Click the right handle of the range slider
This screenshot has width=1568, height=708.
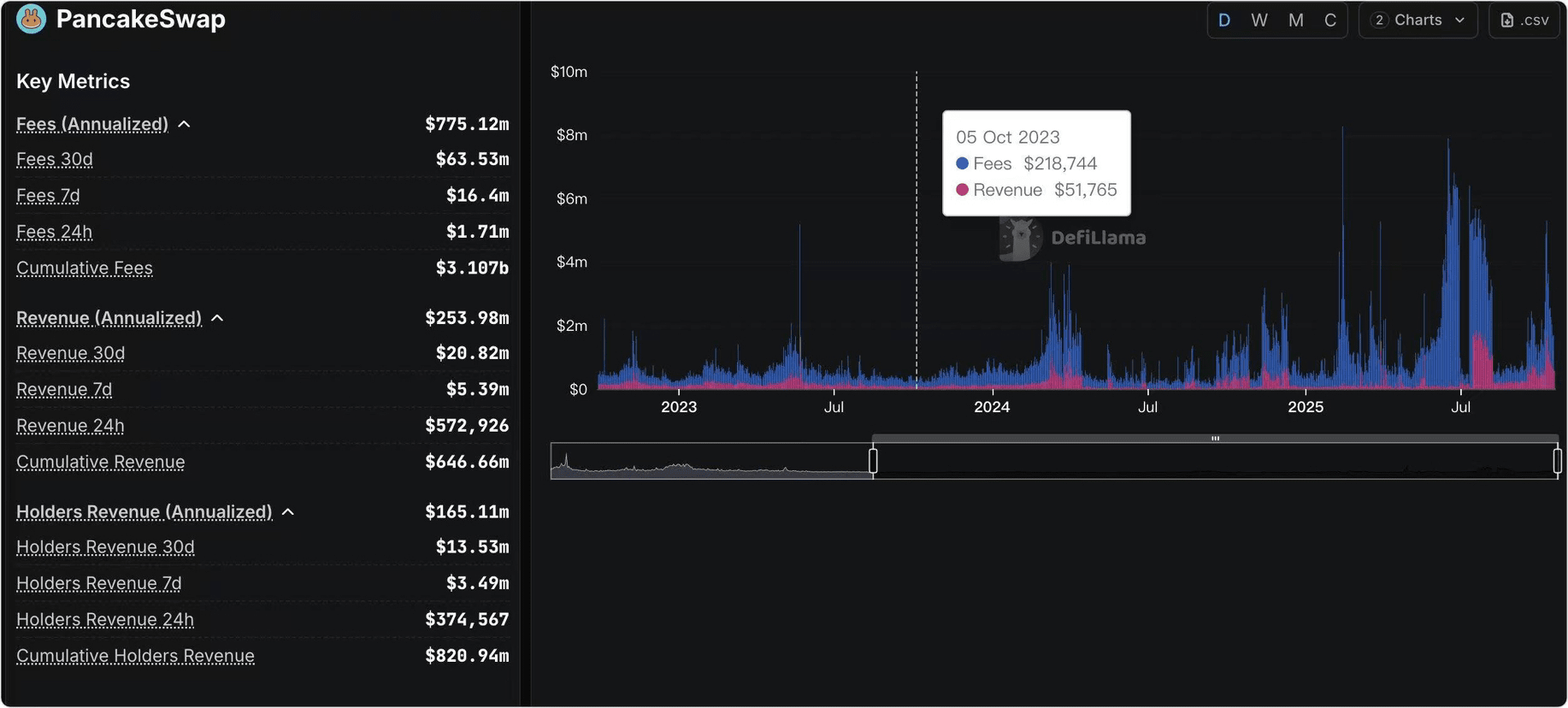click(1557, 461)
